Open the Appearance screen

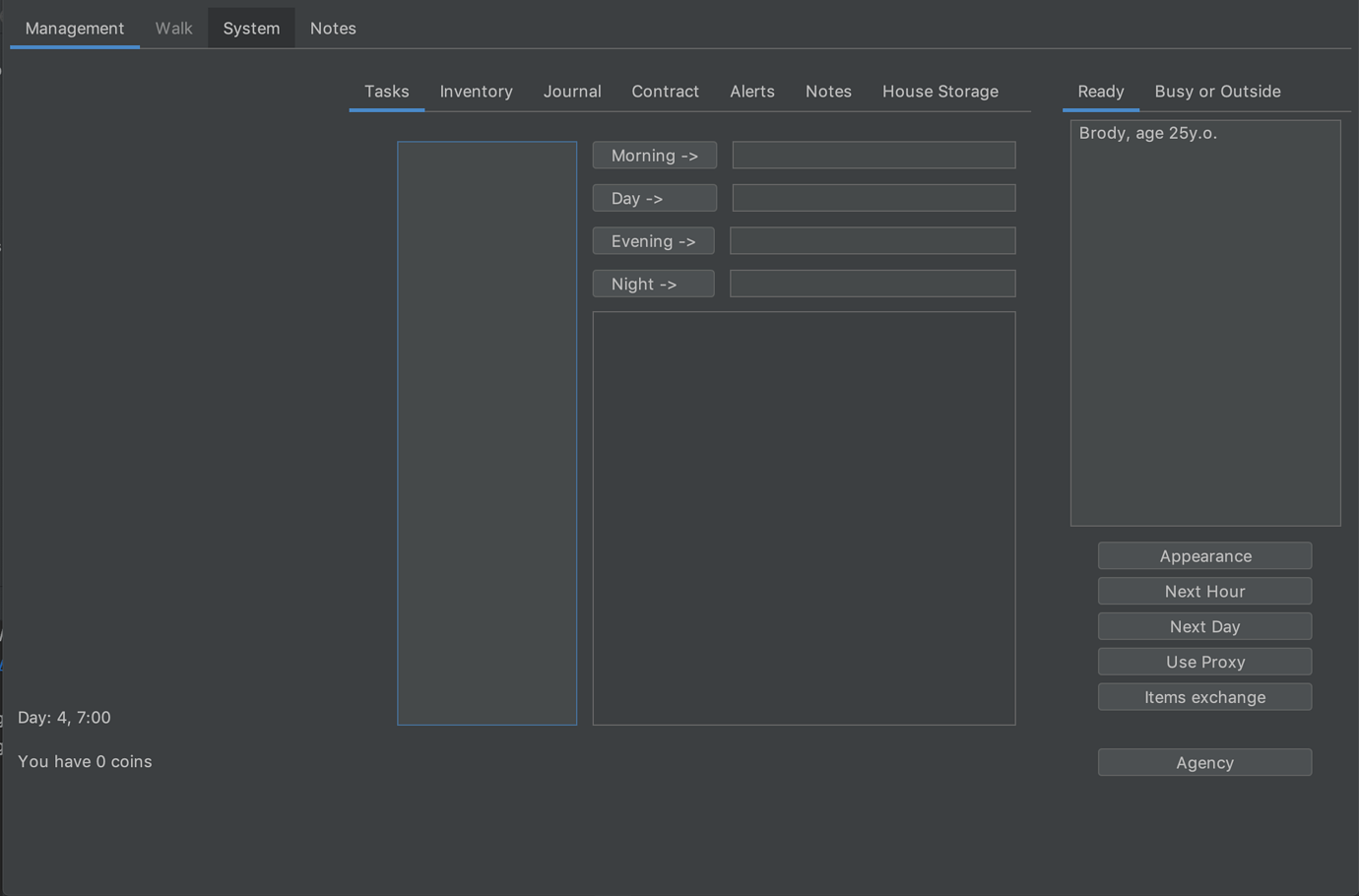coord(1204,555)
